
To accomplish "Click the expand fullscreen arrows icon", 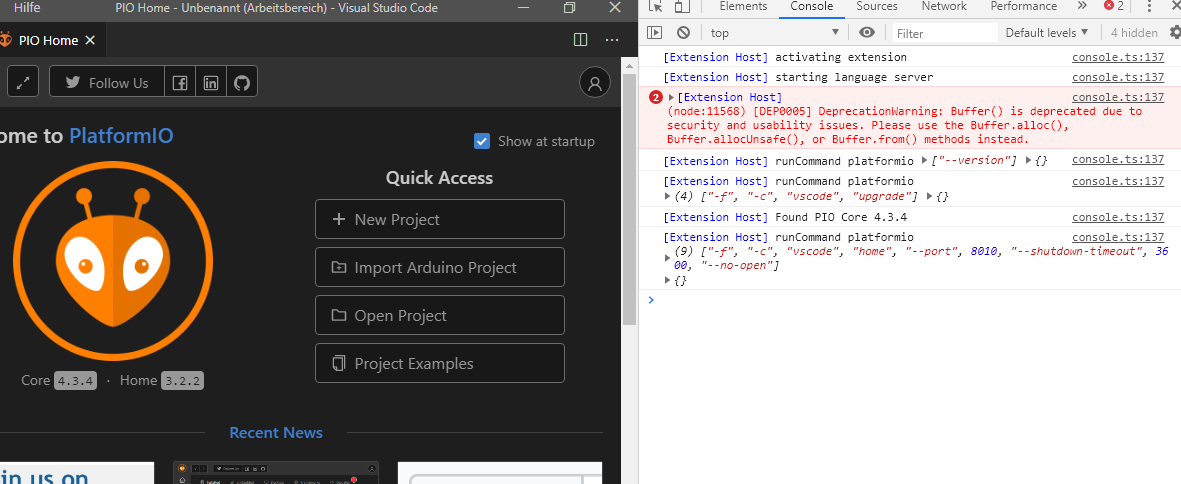I will pyautogui.click(x=23, y=82).
